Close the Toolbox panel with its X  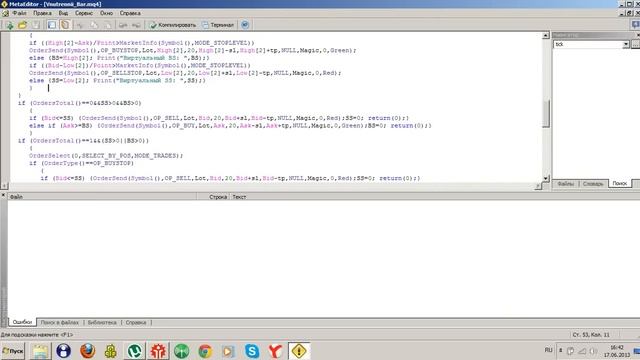tap(3, 196)
